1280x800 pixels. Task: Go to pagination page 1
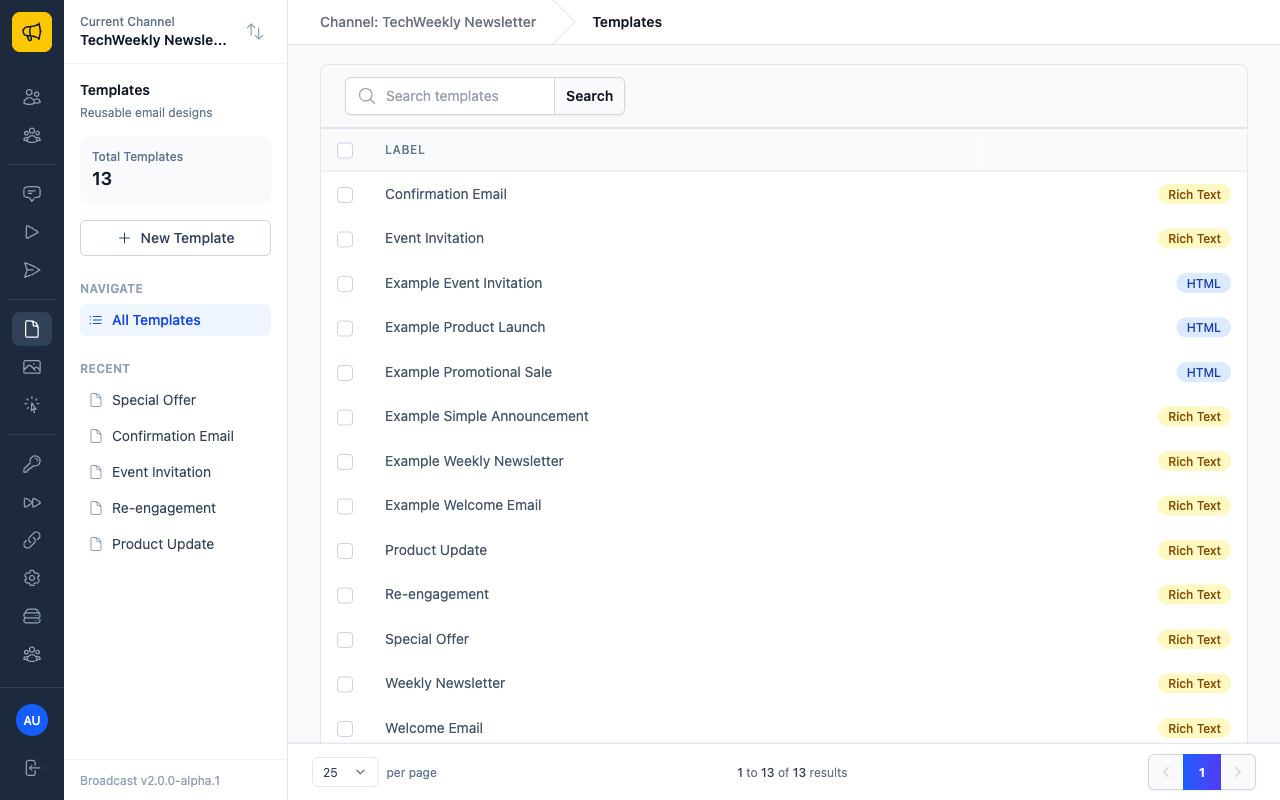click(x=1202, y=772)
